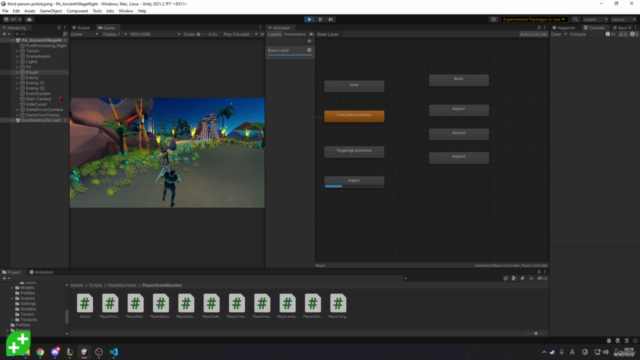640x360 pixels.
Task: Open the Play Focused dropdown
Action: [x=240, y=34]
